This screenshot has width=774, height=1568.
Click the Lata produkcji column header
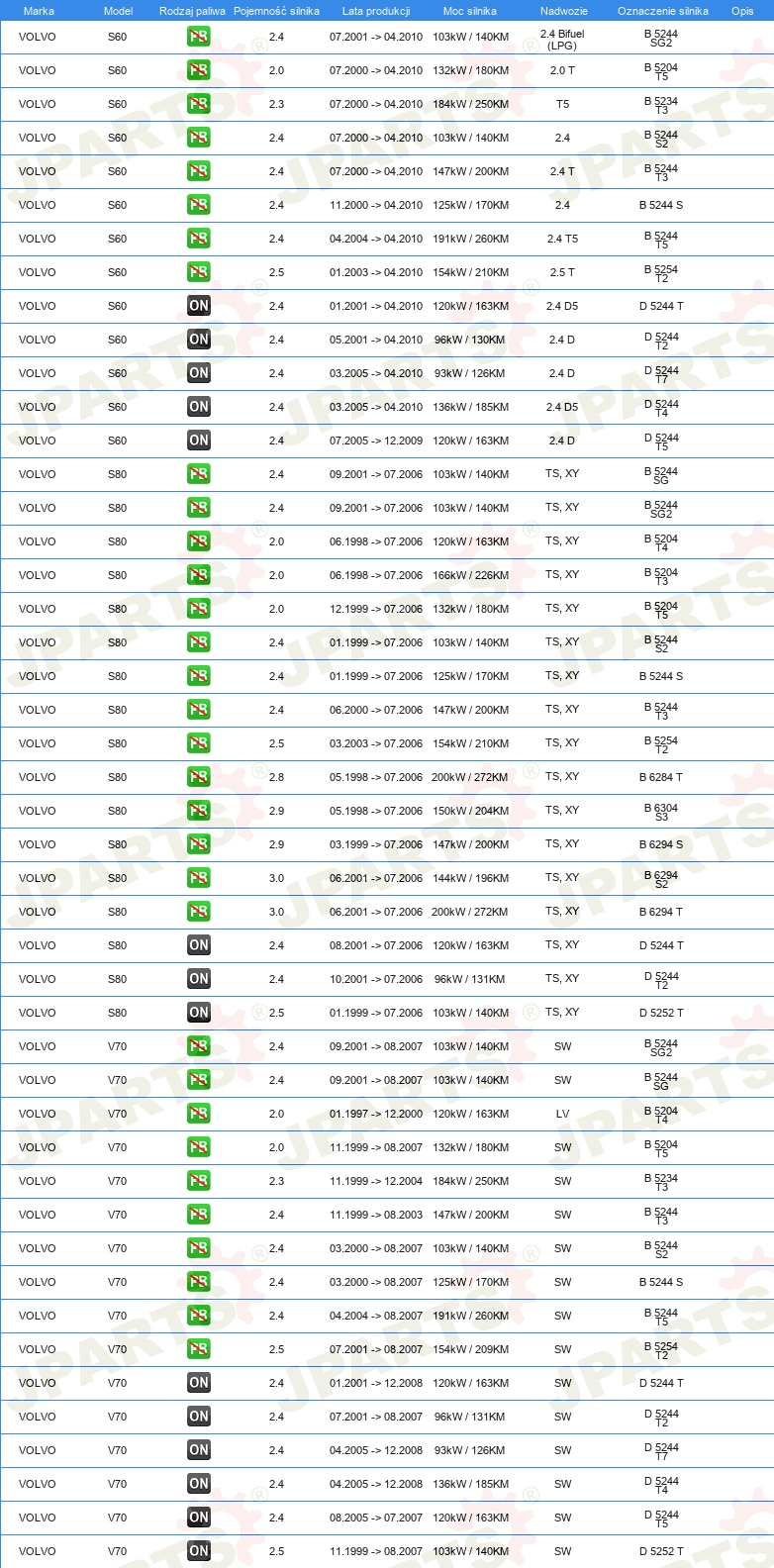tap(376, 11)
